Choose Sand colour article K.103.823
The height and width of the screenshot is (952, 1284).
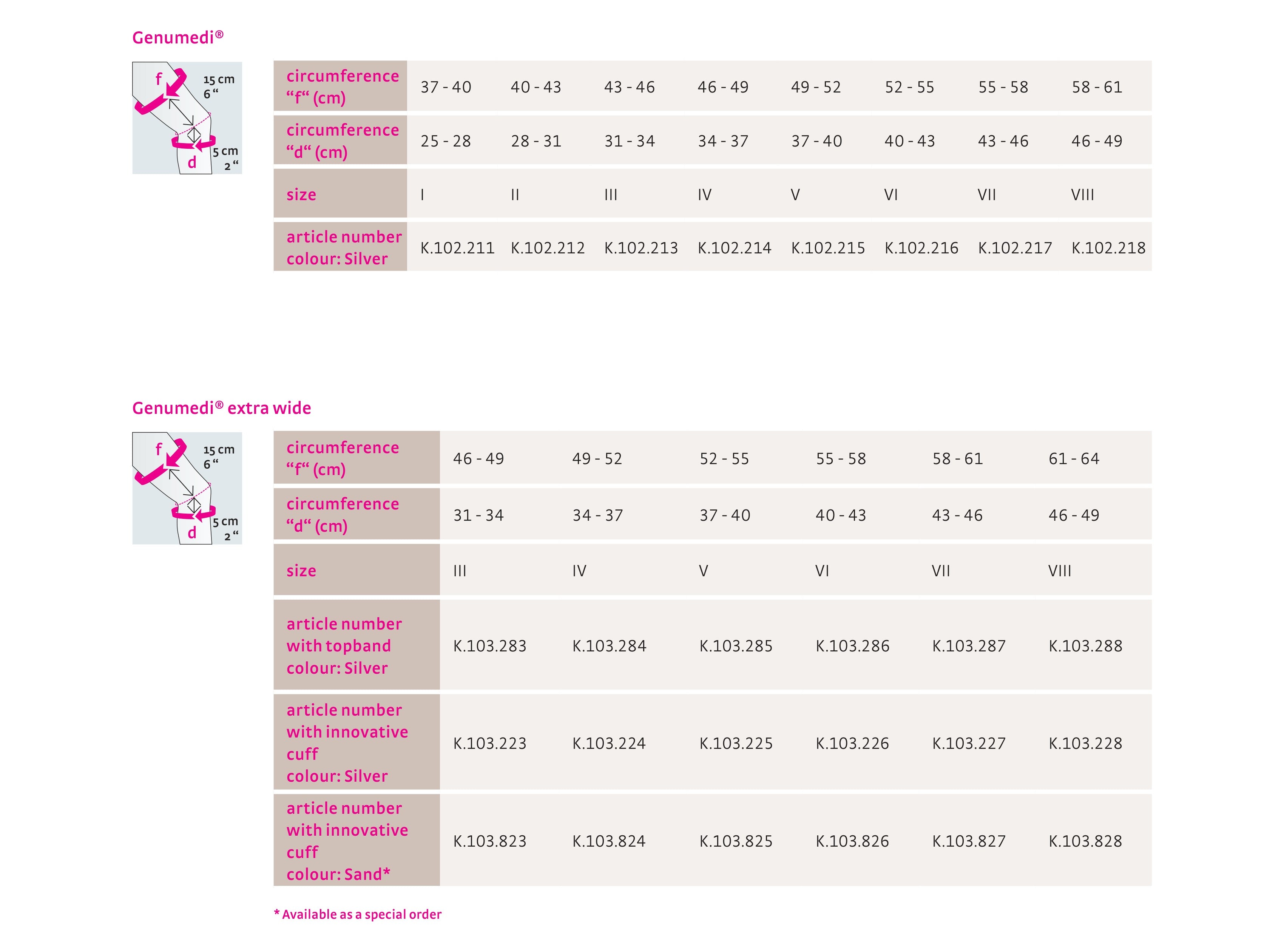[x=490, y=841]
